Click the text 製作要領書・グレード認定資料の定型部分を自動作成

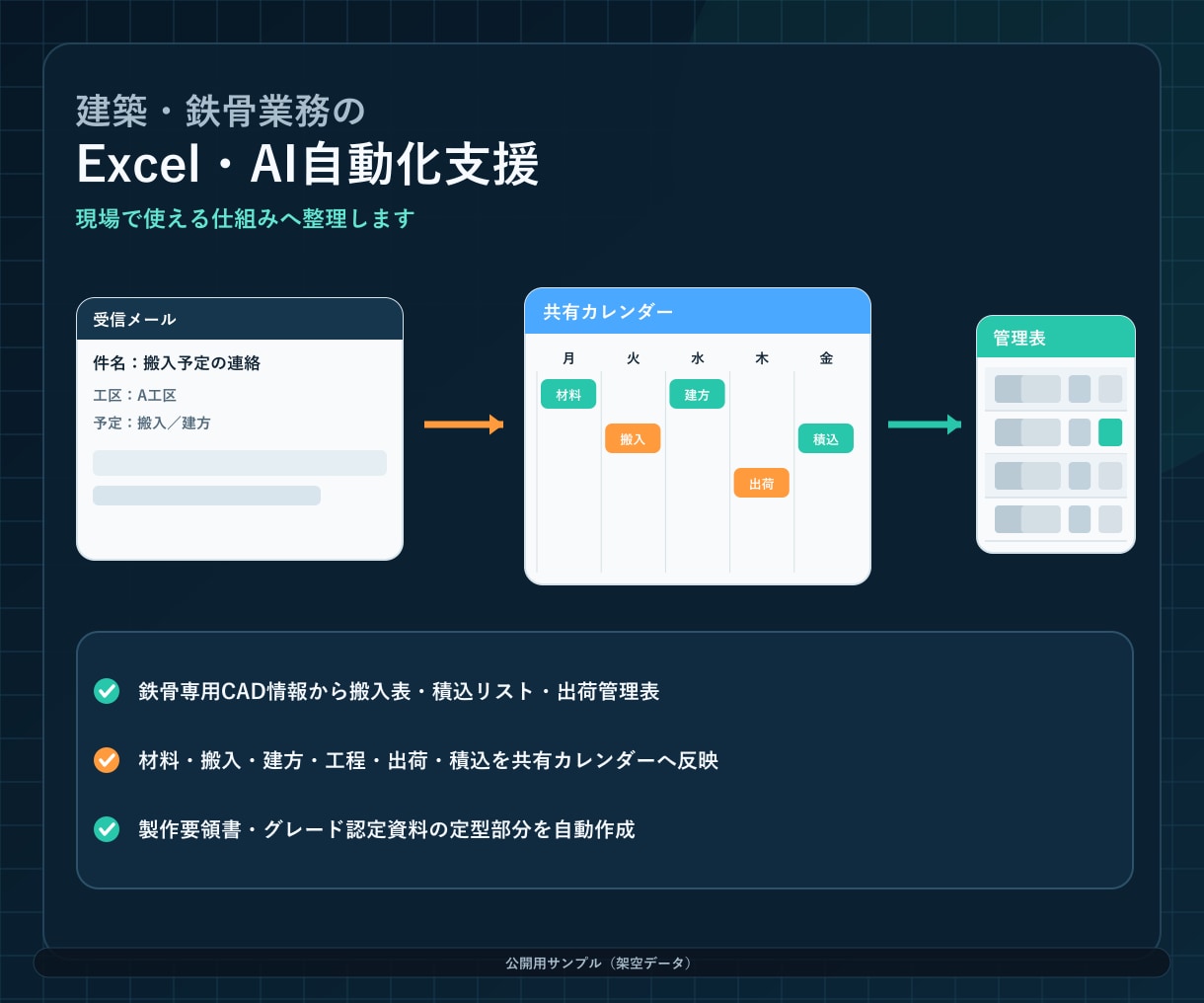pos(387,829)
